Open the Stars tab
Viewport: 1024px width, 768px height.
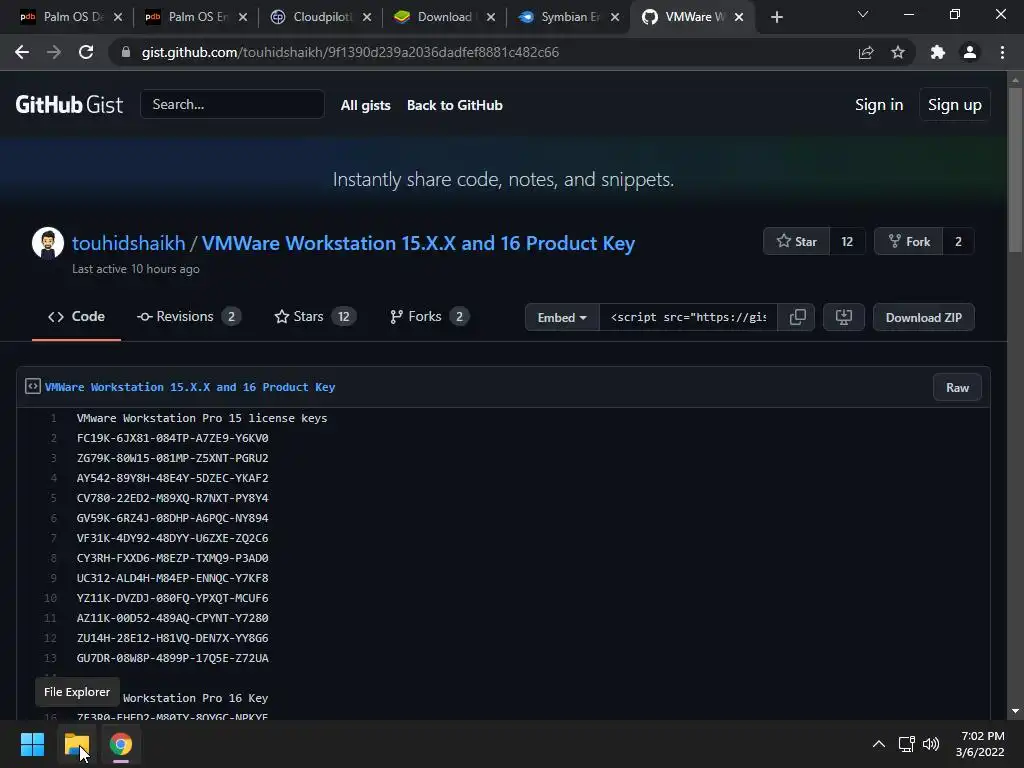pyautogui.click(x=315, y=317)
